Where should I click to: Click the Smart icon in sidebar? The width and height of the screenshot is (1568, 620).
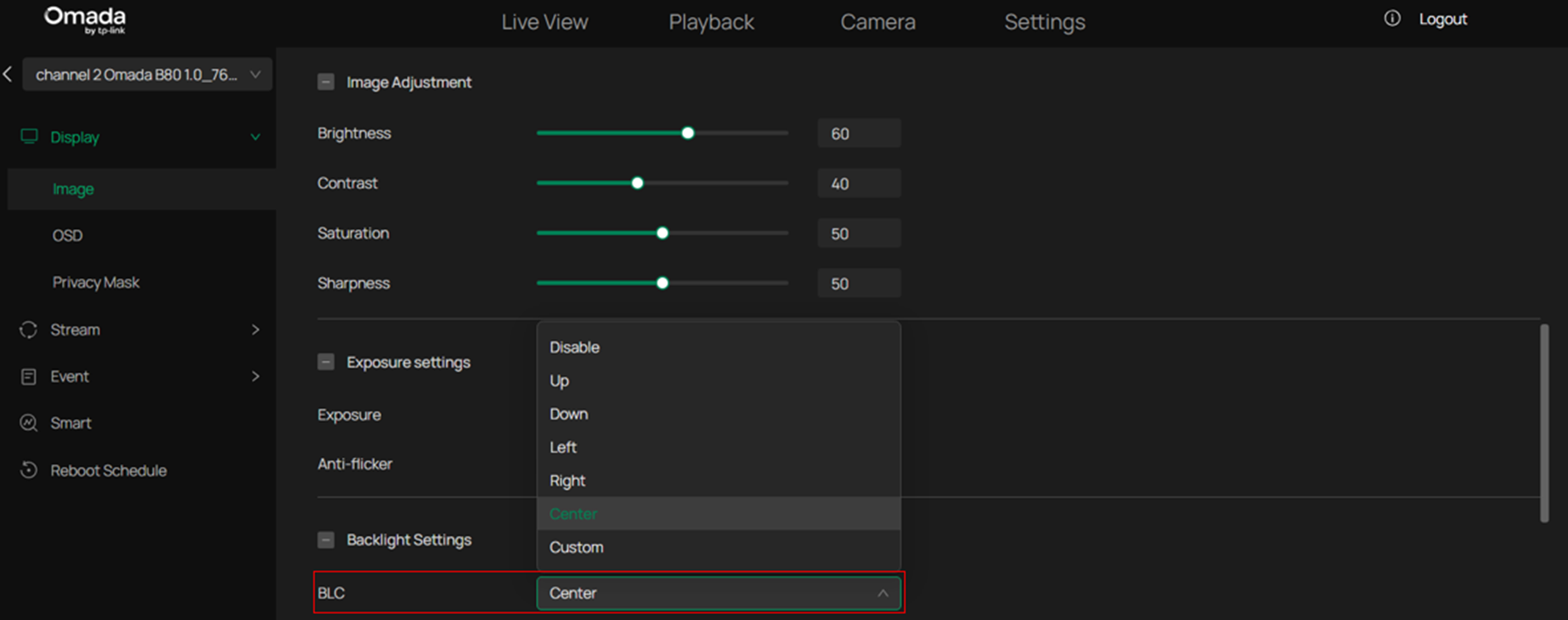pyautogui.click(x=29, y=423)
